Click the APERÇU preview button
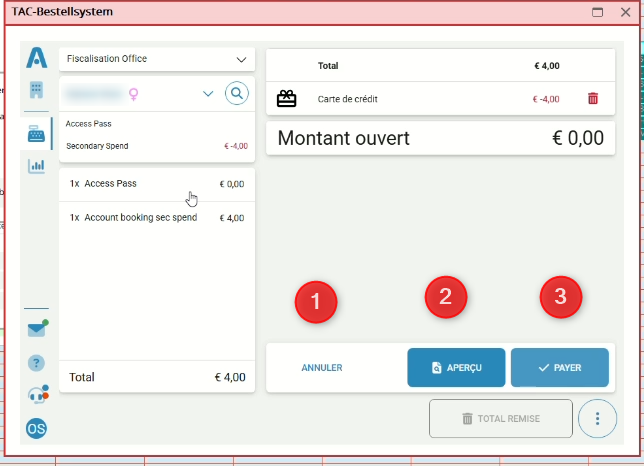Viewport: 644px width, 466px height. pyautogui.click(x=456, y=367)
